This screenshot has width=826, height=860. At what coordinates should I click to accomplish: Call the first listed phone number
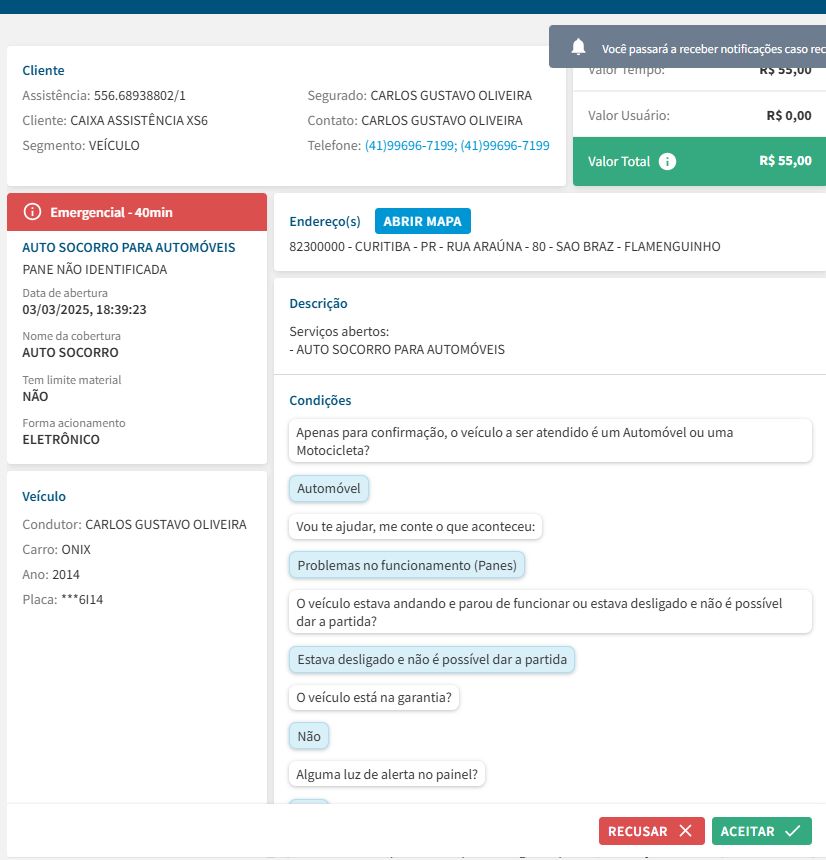409,146
